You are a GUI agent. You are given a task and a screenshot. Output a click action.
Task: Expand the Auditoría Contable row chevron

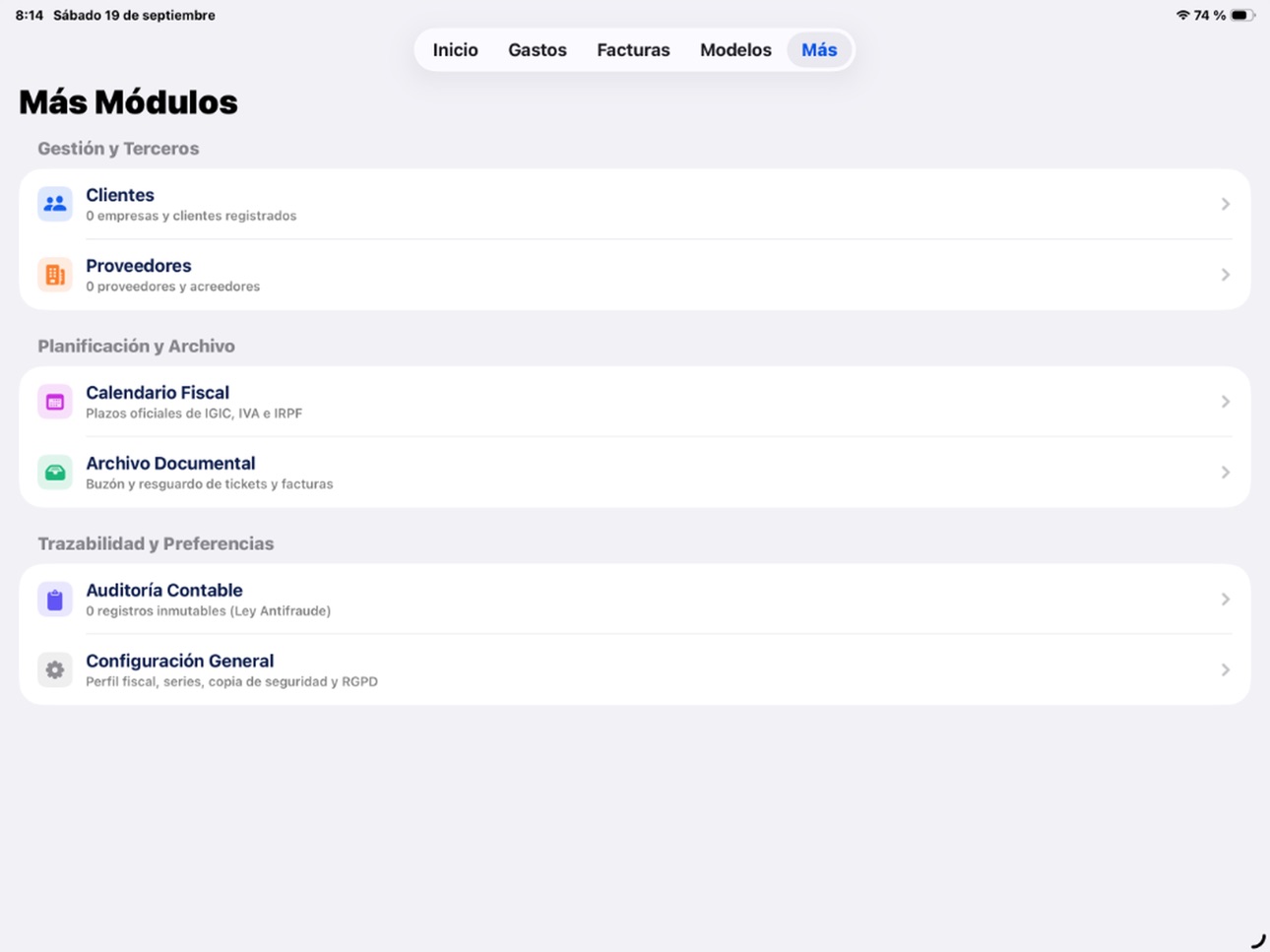point(1226,600)
